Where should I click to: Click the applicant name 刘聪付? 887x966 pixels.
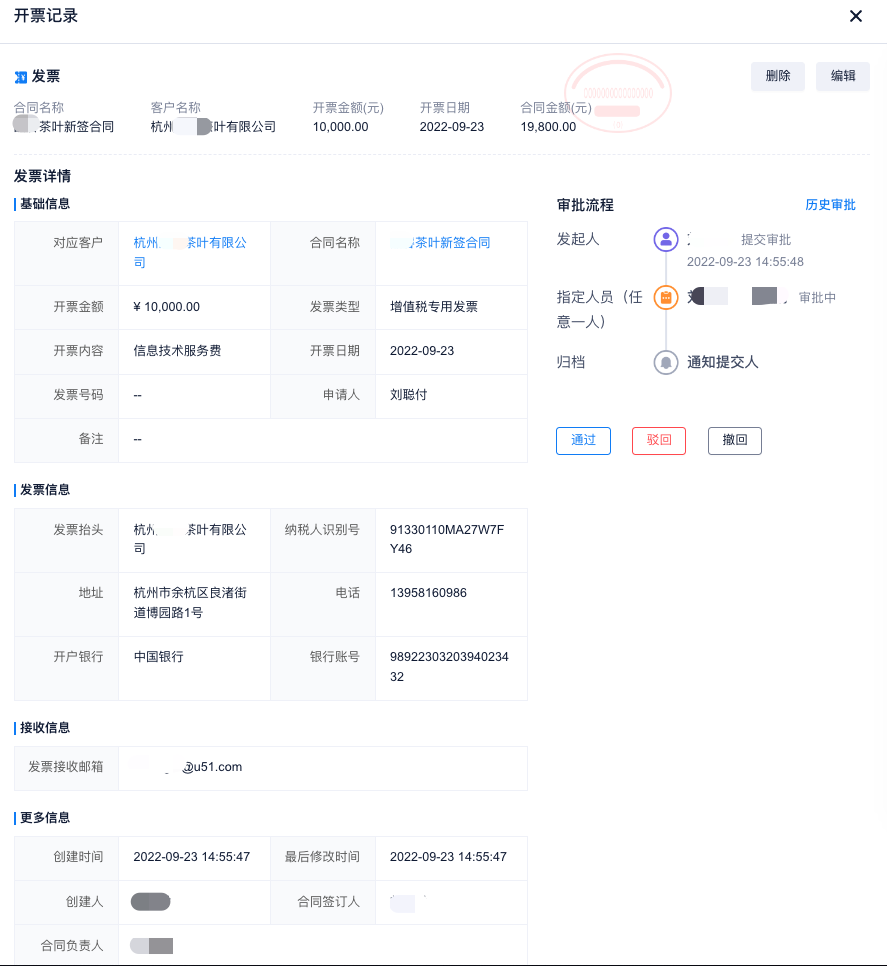pyautogui.click(x=408, y=395)
